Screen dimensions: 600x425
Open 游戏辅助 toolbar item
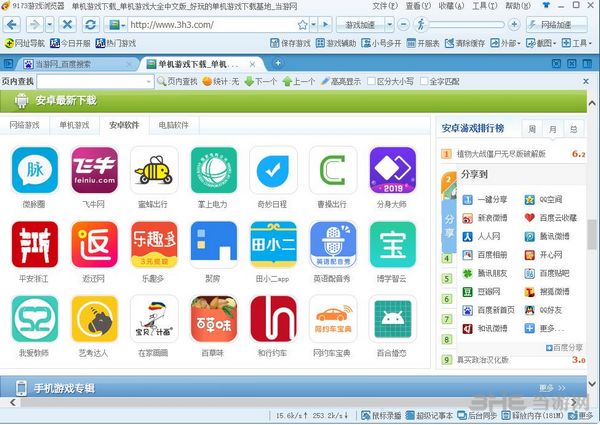336,43
